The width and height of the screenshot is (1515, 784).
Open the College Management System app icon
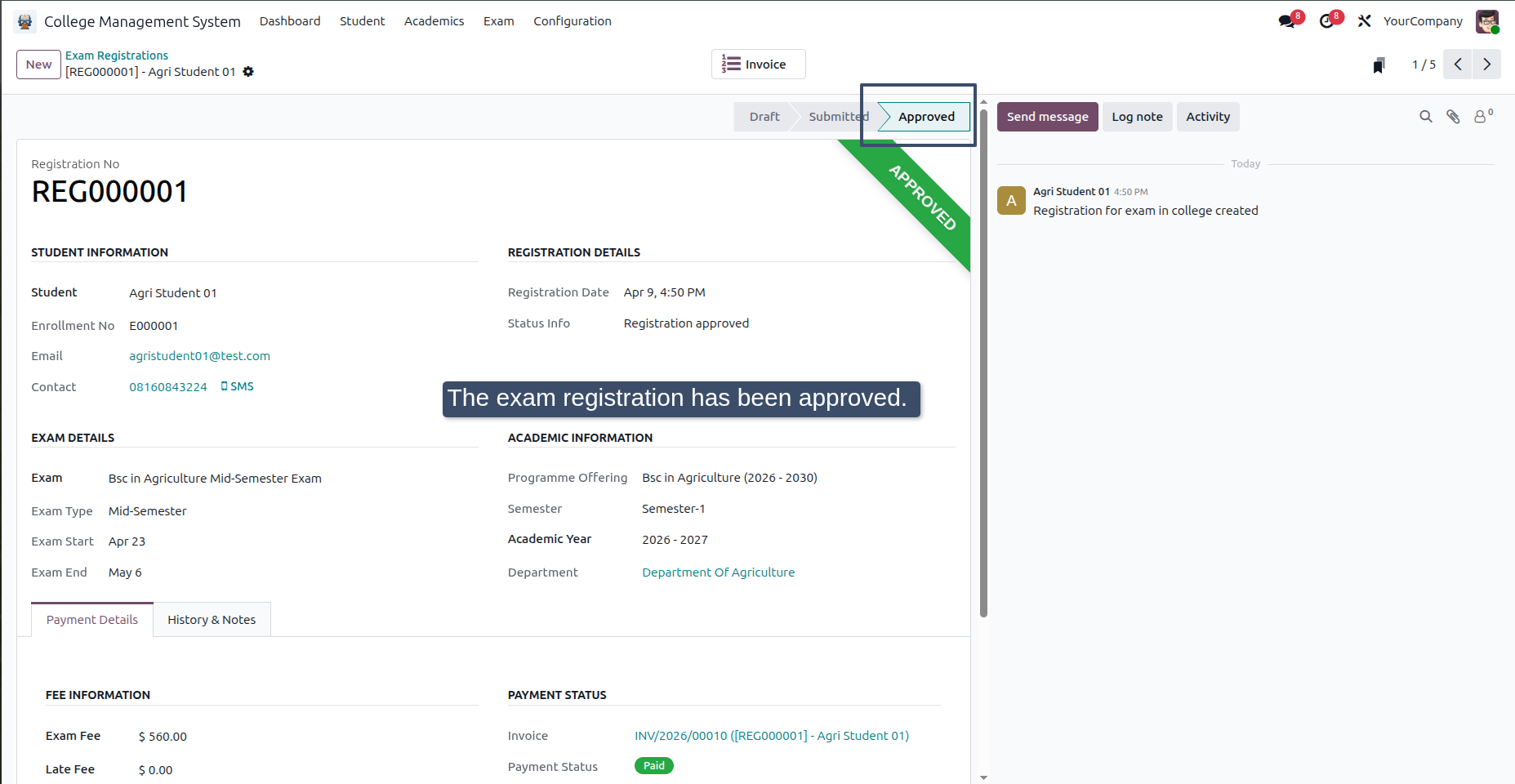coord(25,21)
